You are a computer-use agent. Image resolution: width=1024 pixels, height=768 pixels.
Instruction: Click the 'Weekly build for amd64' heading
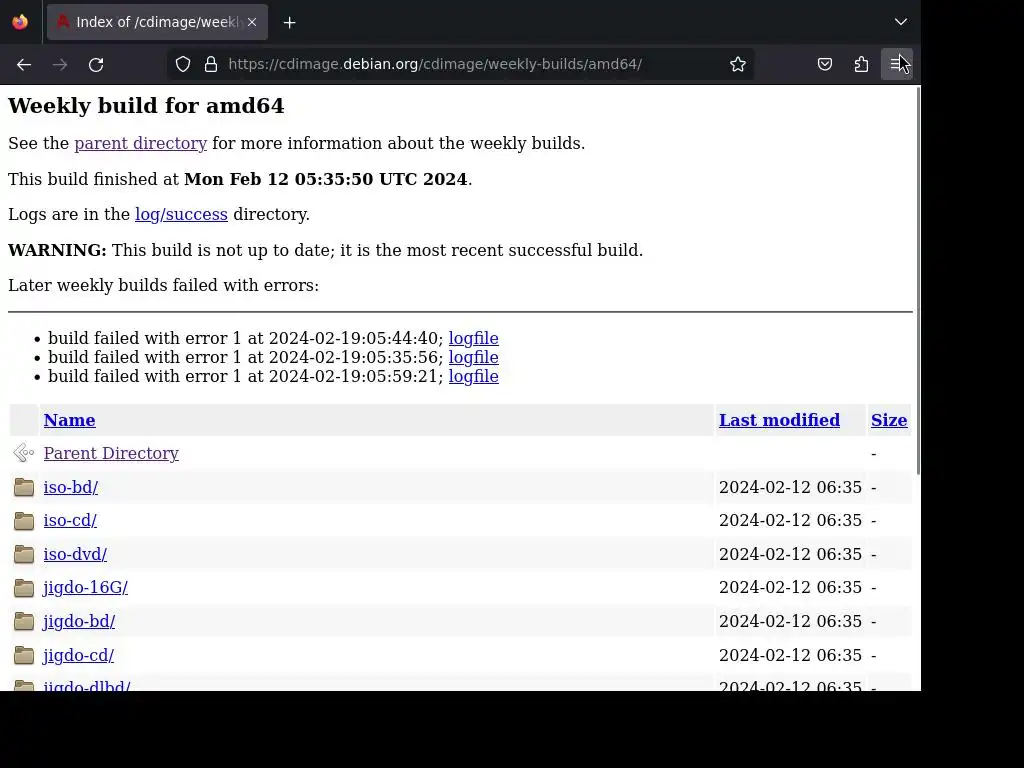[146, 106]
